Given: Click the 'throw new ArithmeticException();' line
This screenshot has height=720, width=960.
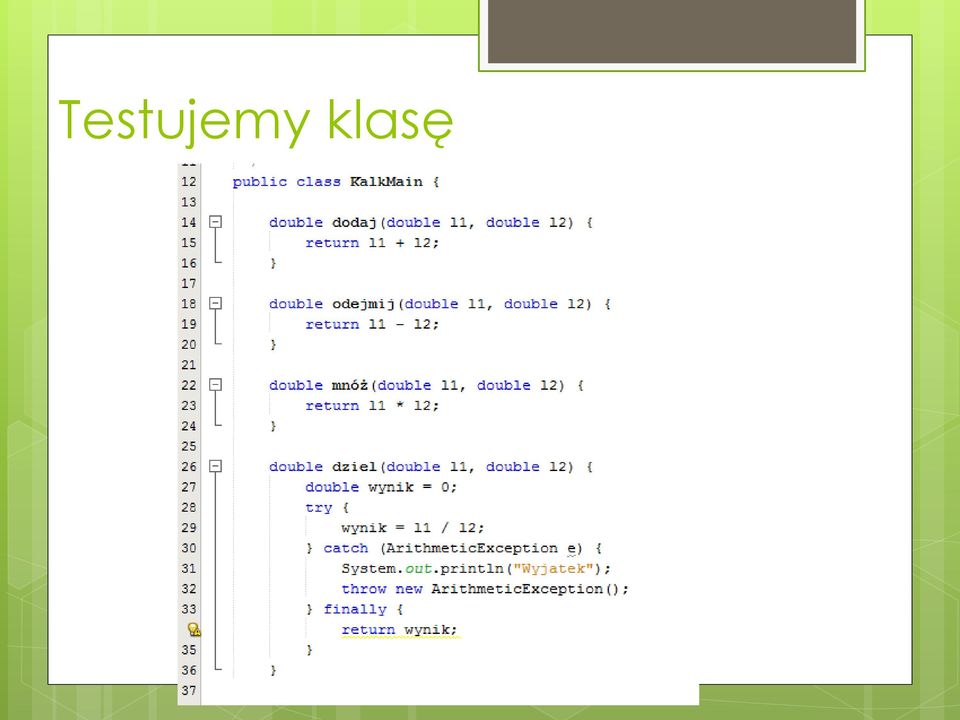Looking at the screenshot, I should [x=485, y=589].
